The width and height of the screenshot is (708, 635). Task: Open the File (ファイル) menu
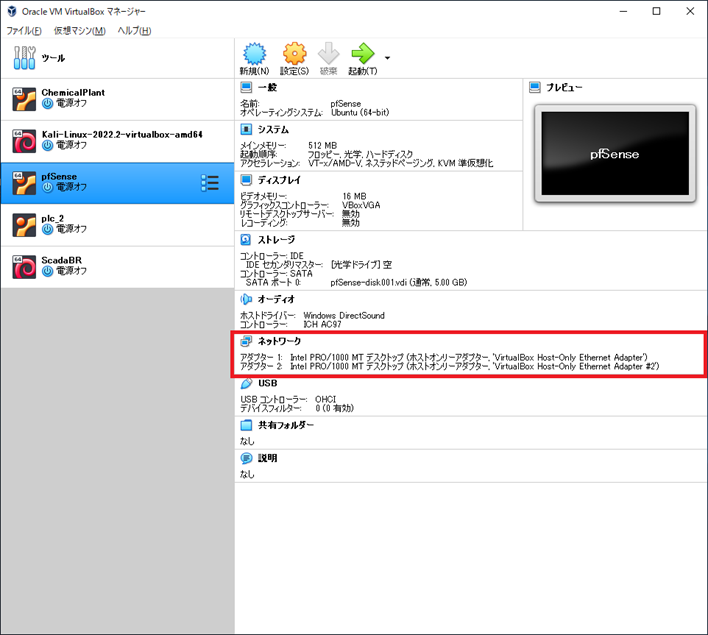point(24,31)
